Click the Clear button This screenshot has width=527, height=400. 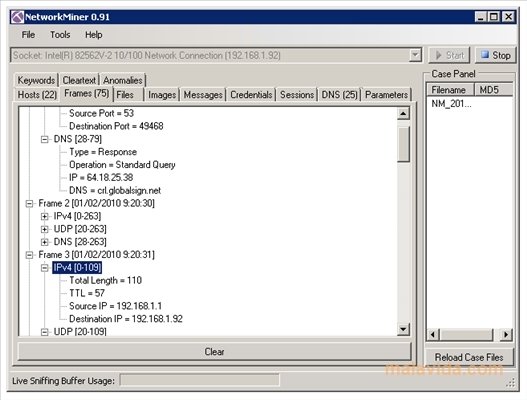pyautogui.click(x=214, y=352)
